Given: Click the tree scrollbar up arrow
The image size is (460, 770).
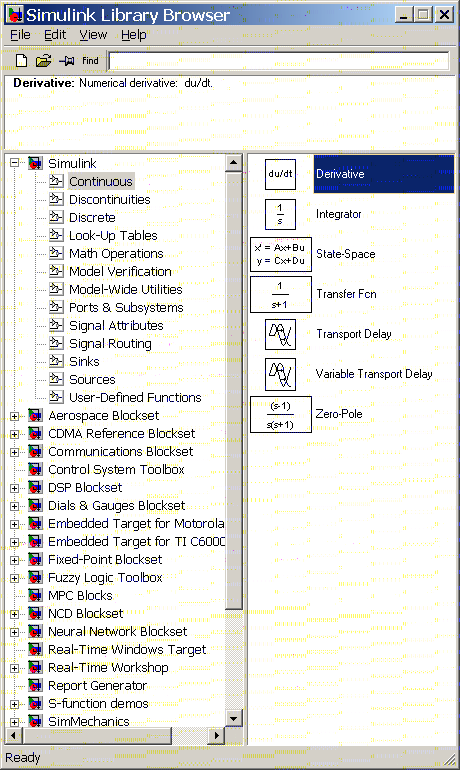Looking at the screenshot, I should tap(234, 163).
